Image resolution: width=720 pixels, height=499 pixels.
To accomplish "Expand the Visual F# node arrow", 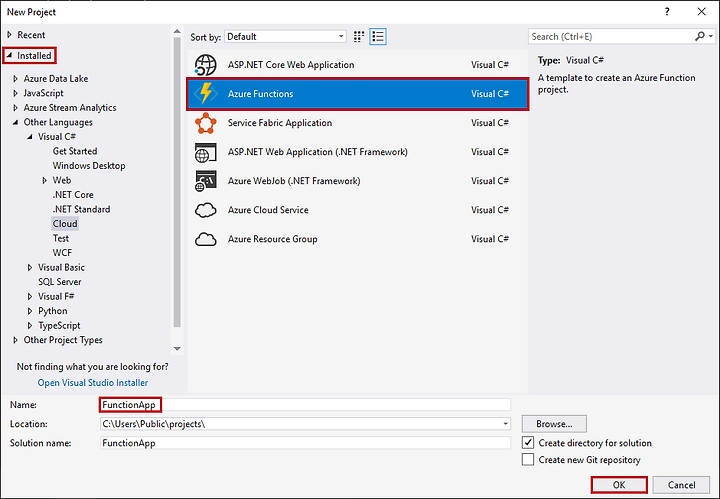I will [30, 297].
